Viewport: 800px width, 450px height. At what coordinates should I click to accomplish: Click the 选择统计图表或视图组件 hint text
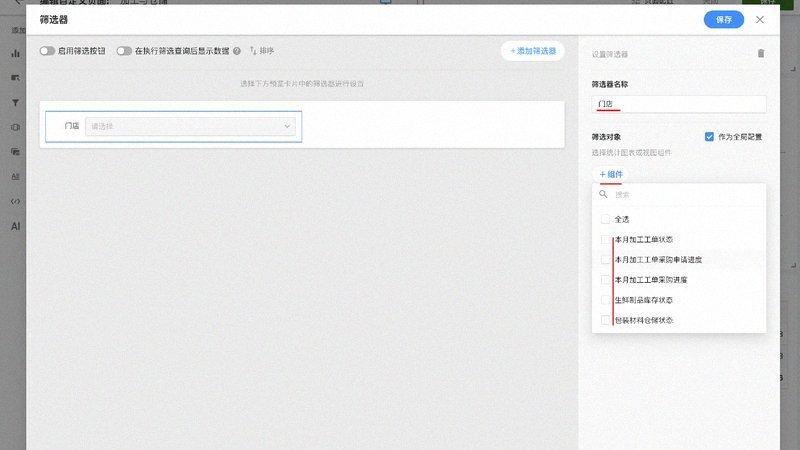pos(632,153)
